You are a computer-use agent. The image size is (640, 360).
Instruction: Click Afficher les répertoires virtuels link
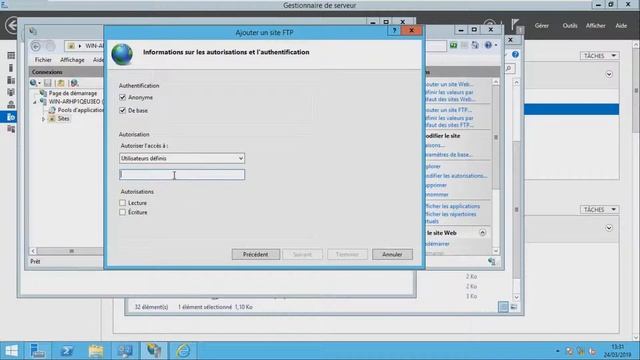[450, 217]
